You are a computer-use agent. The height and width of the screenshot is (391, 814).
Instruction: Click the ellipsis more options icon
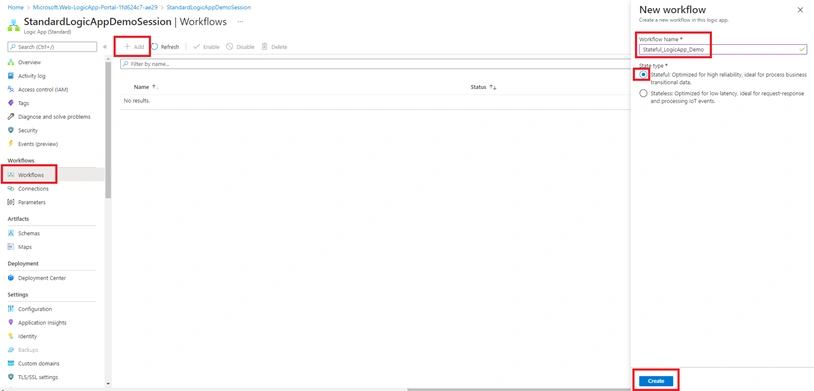pos(240,22)
